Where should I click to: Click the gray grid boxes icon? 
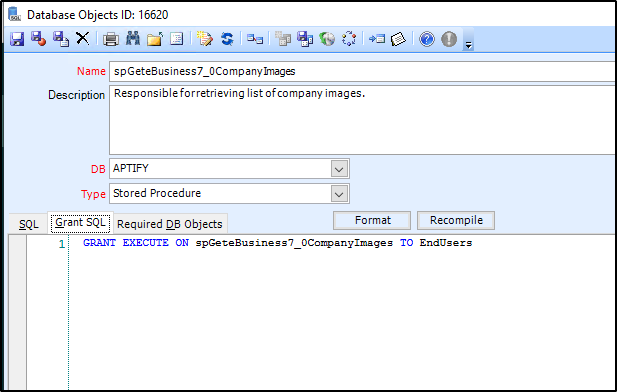(x=283, y=39)
